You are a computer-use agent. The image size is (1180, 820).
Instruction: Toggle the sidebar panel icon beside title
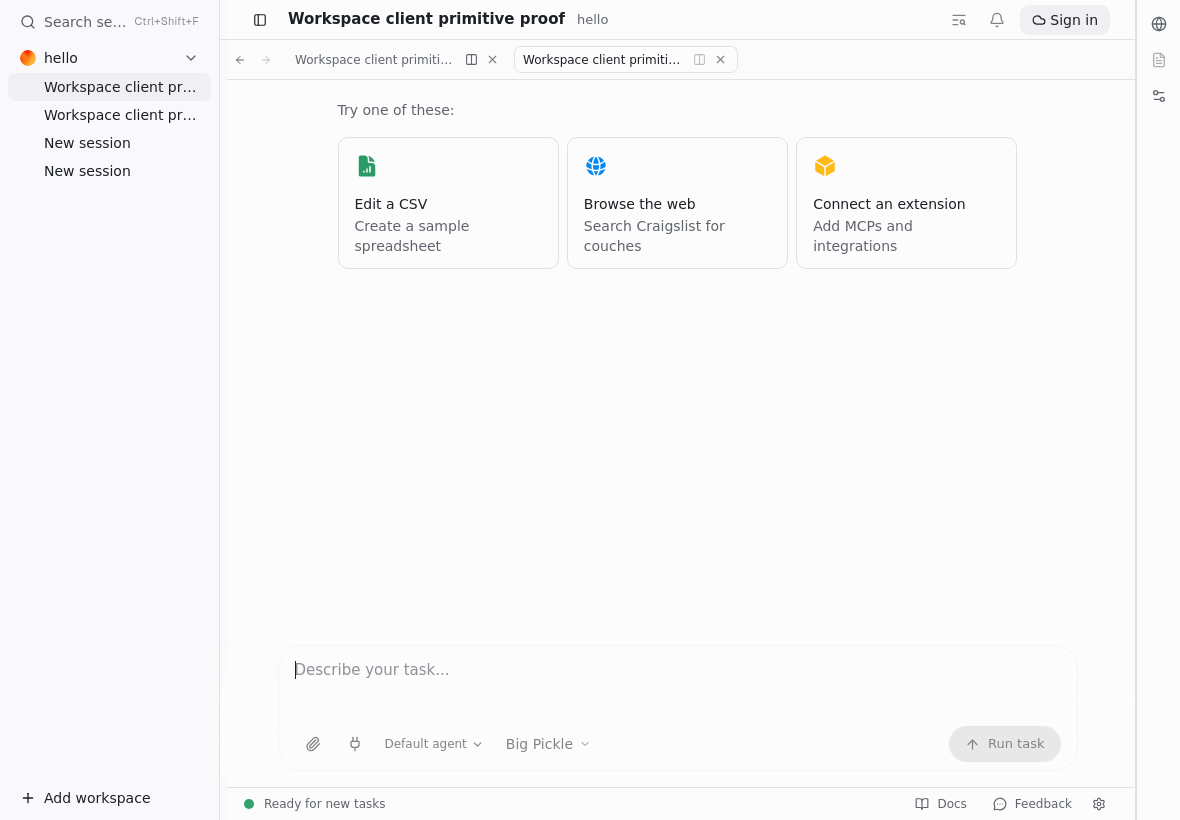260,20
